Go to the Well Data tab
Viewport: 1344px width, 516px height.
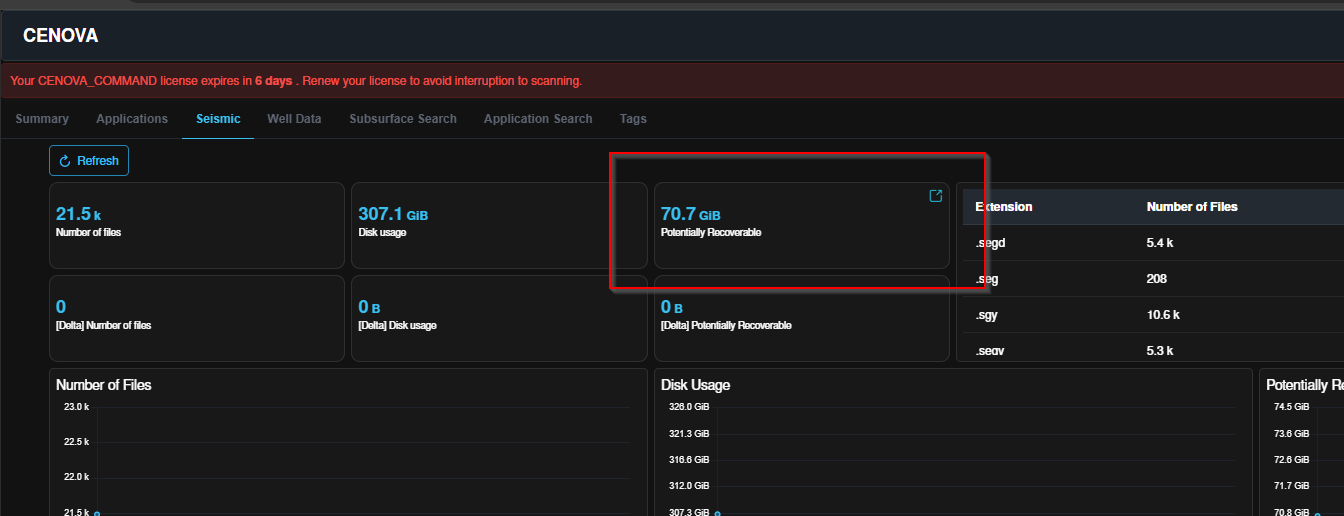pyautogui.click(x=294, y=118)
